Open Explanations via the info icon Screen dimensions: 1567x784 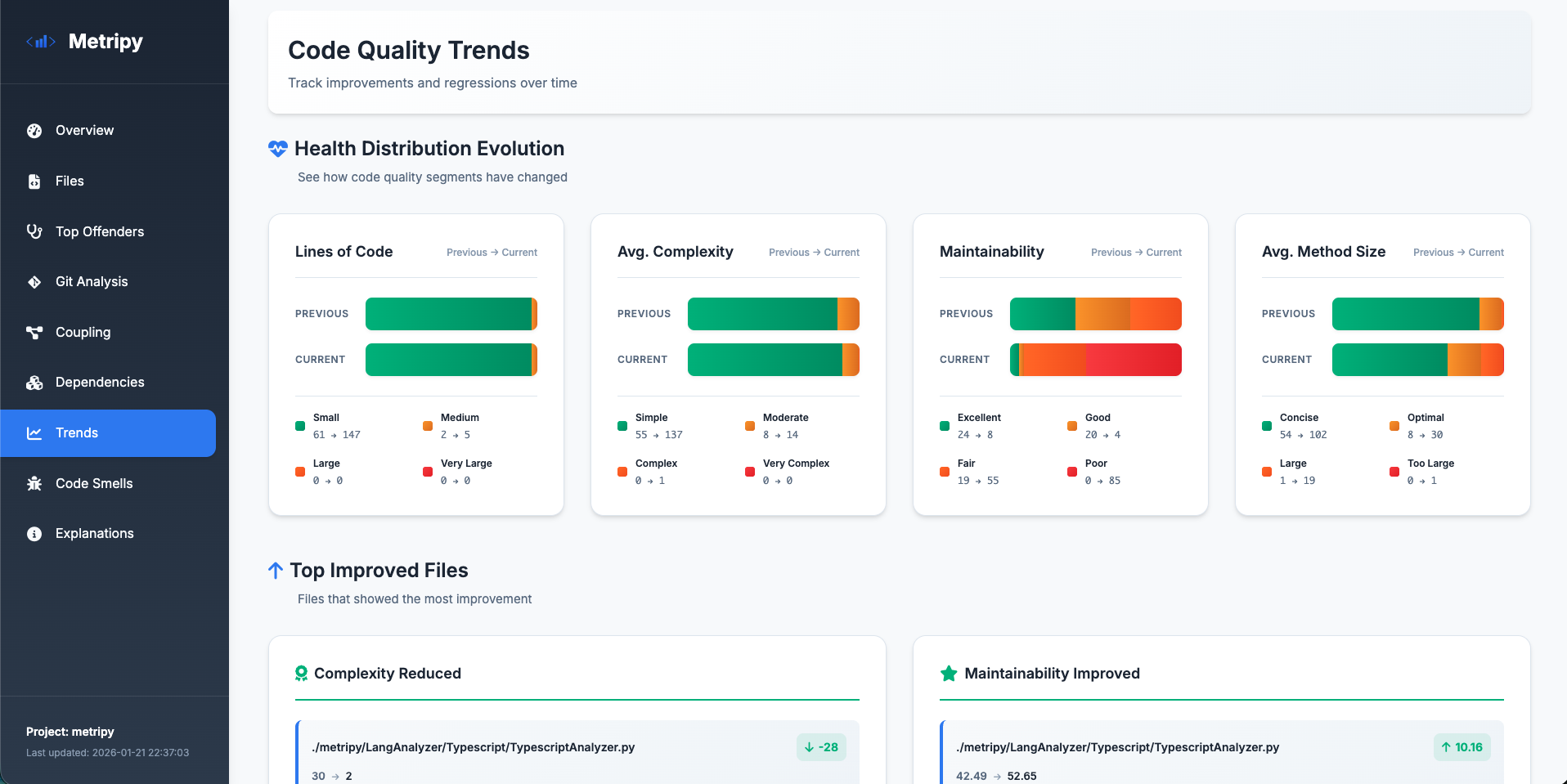(34, 533)
